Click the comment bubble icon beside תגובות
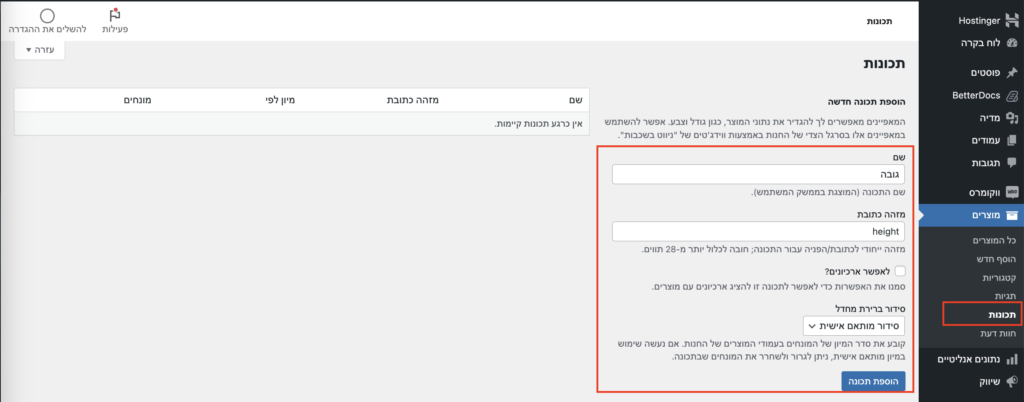This screenshot has height=402, width=1024. click(1012, 162)
